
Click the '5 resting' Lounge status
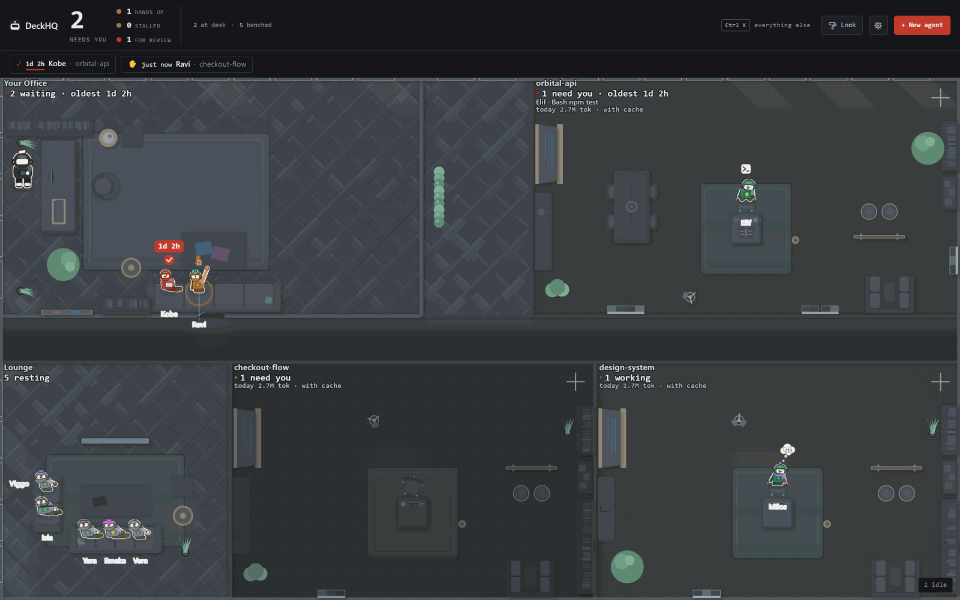click(27, 378)
